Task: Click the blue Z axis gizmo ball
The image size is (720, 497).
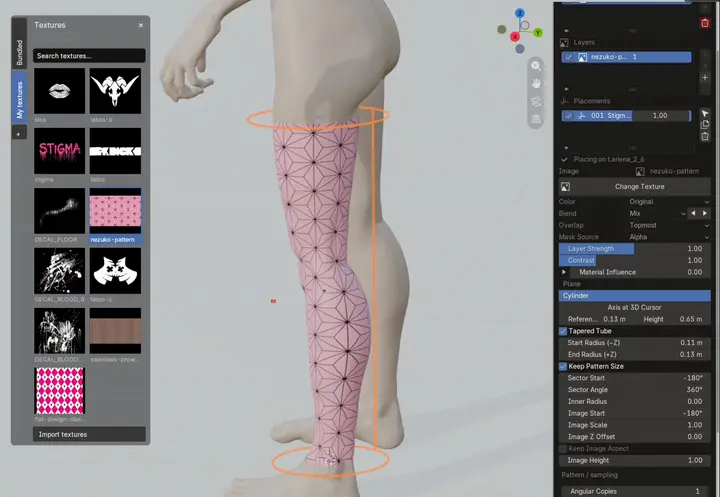Action: click(520, 13)
